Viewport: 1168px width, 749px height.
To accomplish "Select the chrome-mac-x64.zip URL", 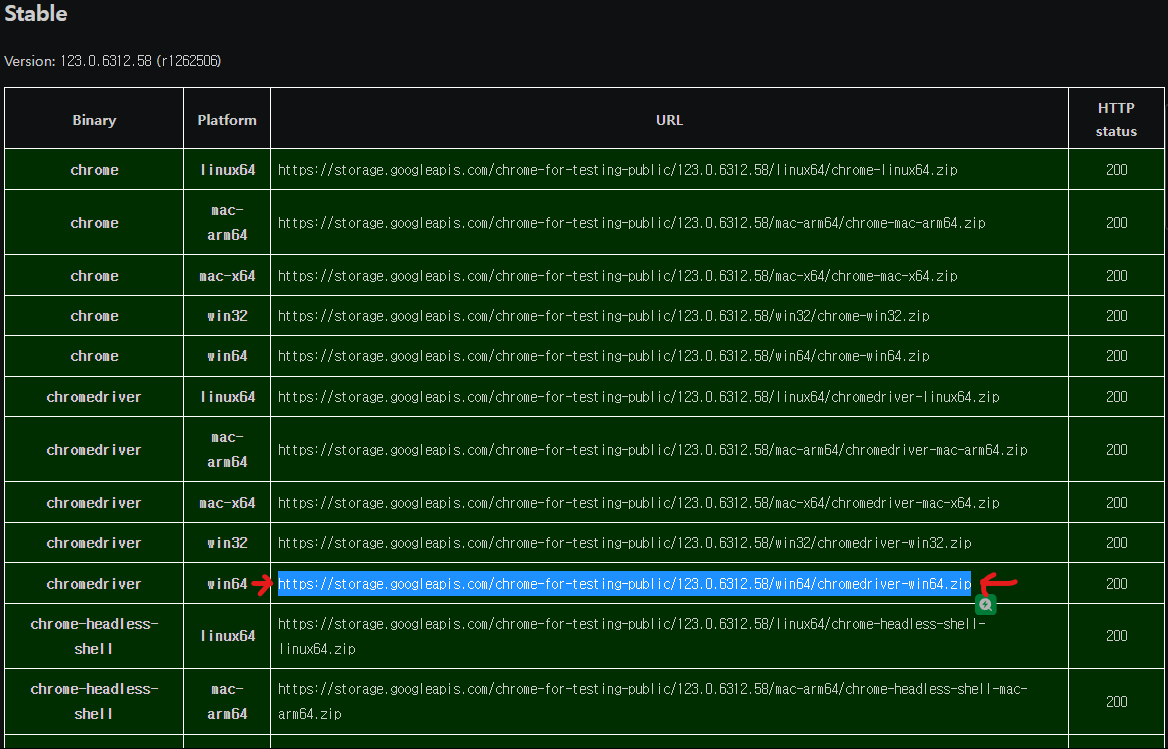I will click(x=618, y=275).
